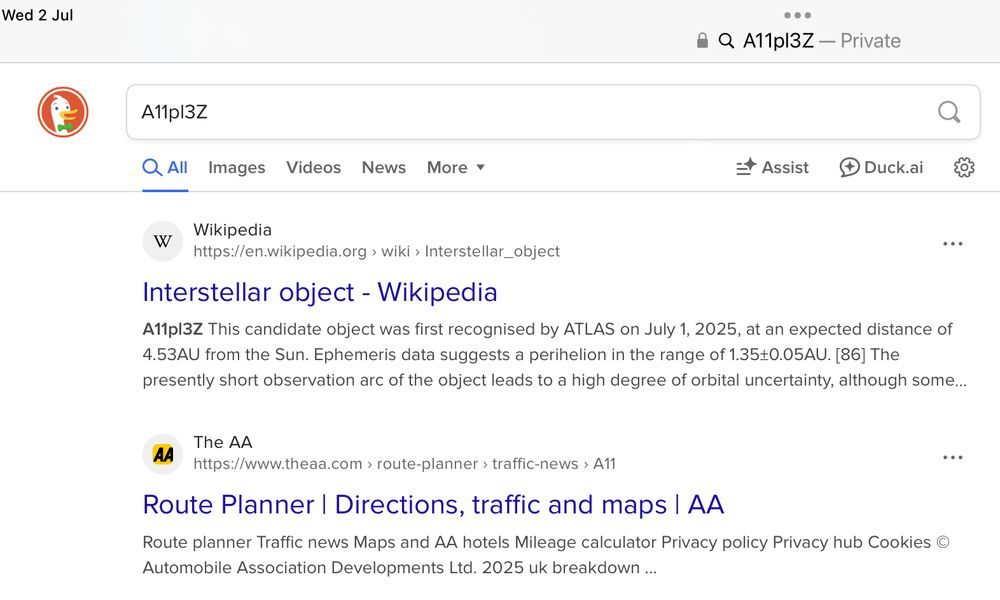
Task: Tap the lock icon in address bar
Action: point(702,41)
